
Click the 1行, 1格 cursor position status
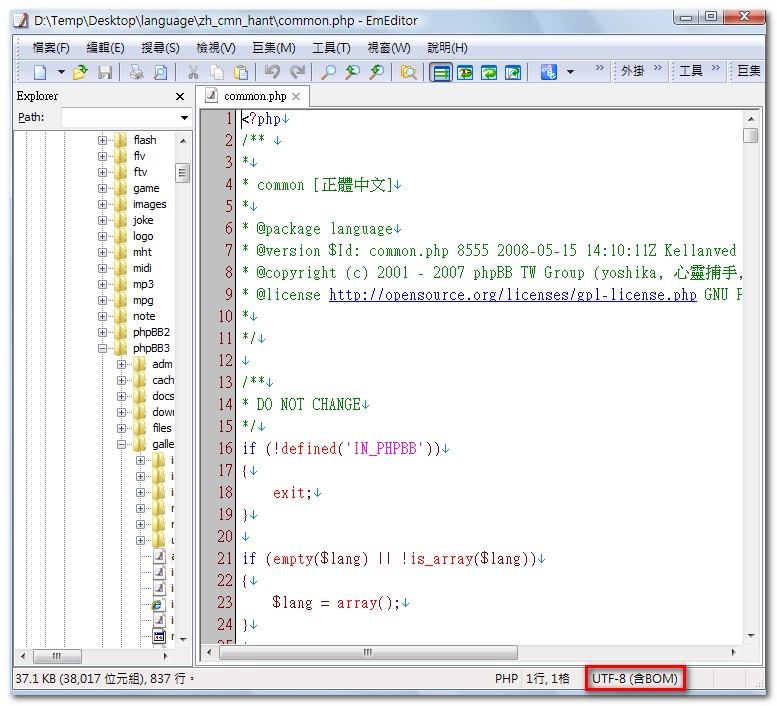pos(548,678)
